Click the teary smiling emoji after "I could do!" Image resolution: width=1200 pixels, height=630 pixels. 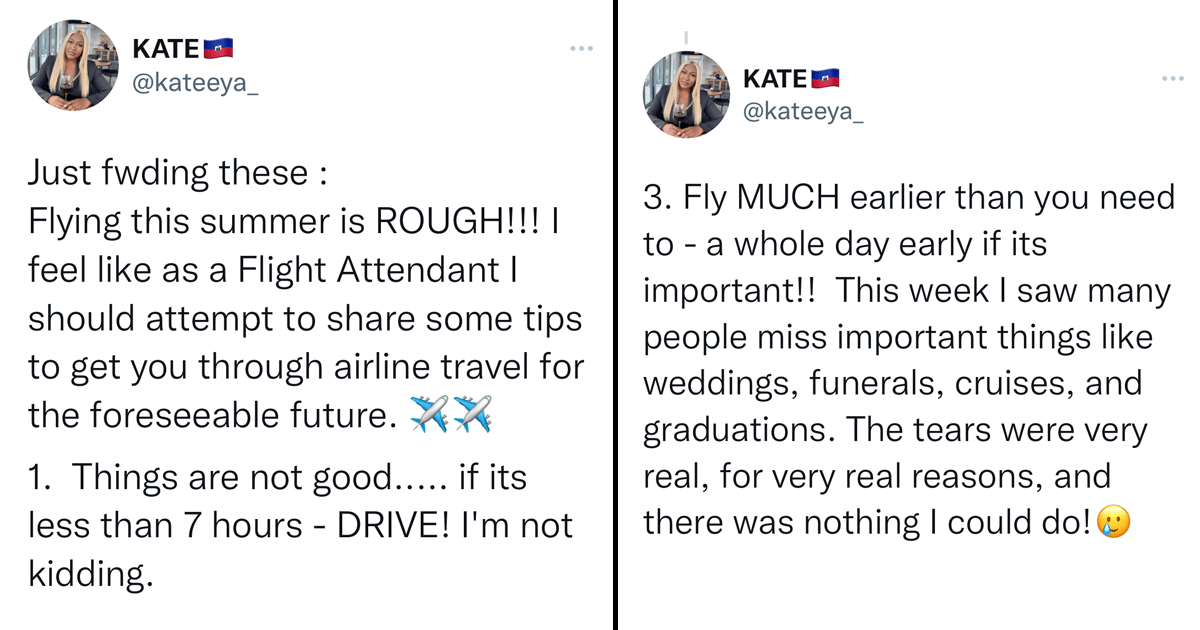tap(1113, 523)
